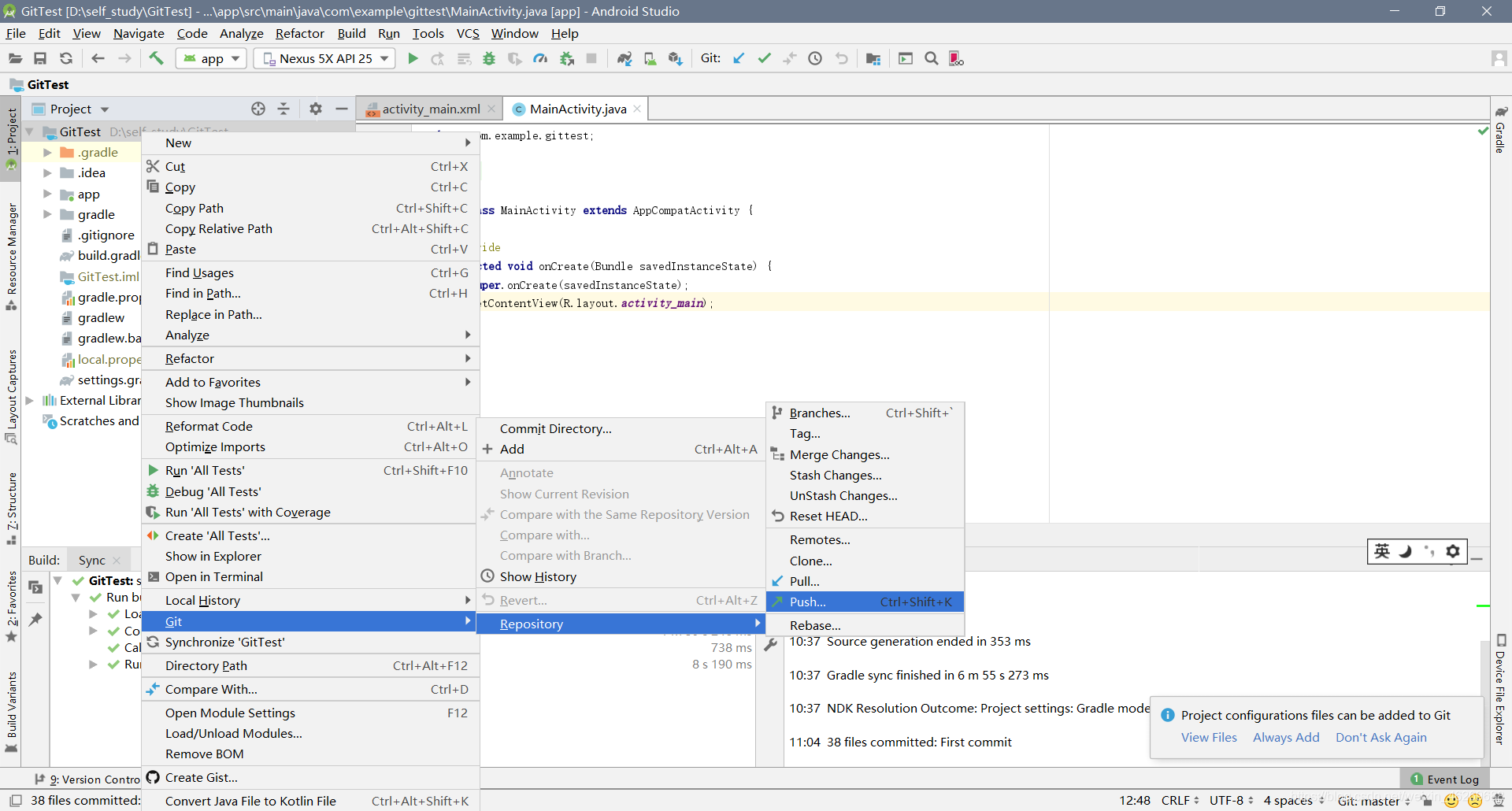Open the IME settings gear icon
1512x811 pixels.
[x=1453, y=551]
